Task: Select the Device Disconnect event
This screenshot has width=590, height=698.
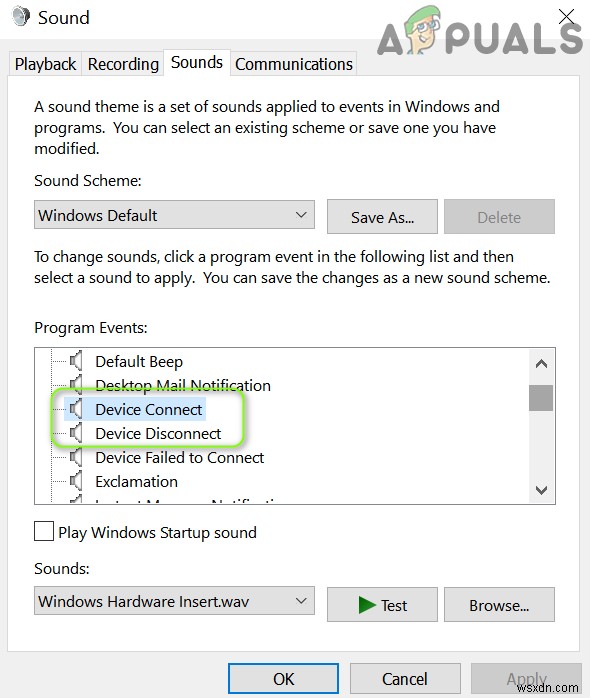Action: (158, 433)
